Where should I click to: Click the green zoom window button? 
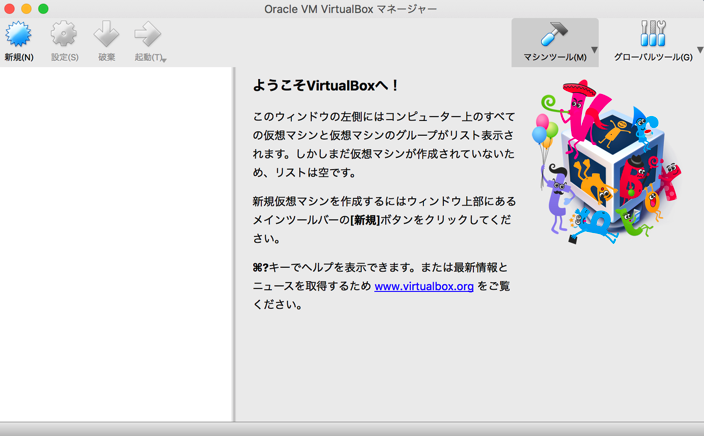point(43,9)
